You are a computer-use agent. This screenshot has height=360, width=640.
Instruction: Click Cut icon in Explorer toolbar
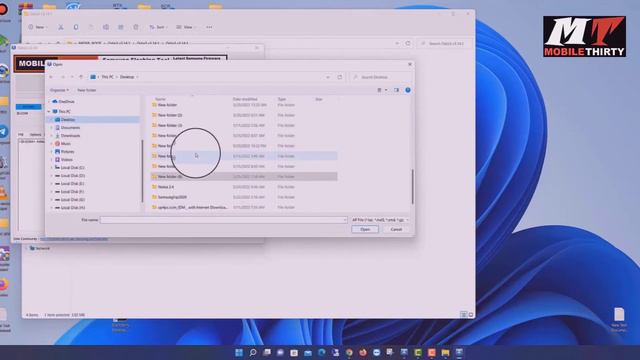61,27
